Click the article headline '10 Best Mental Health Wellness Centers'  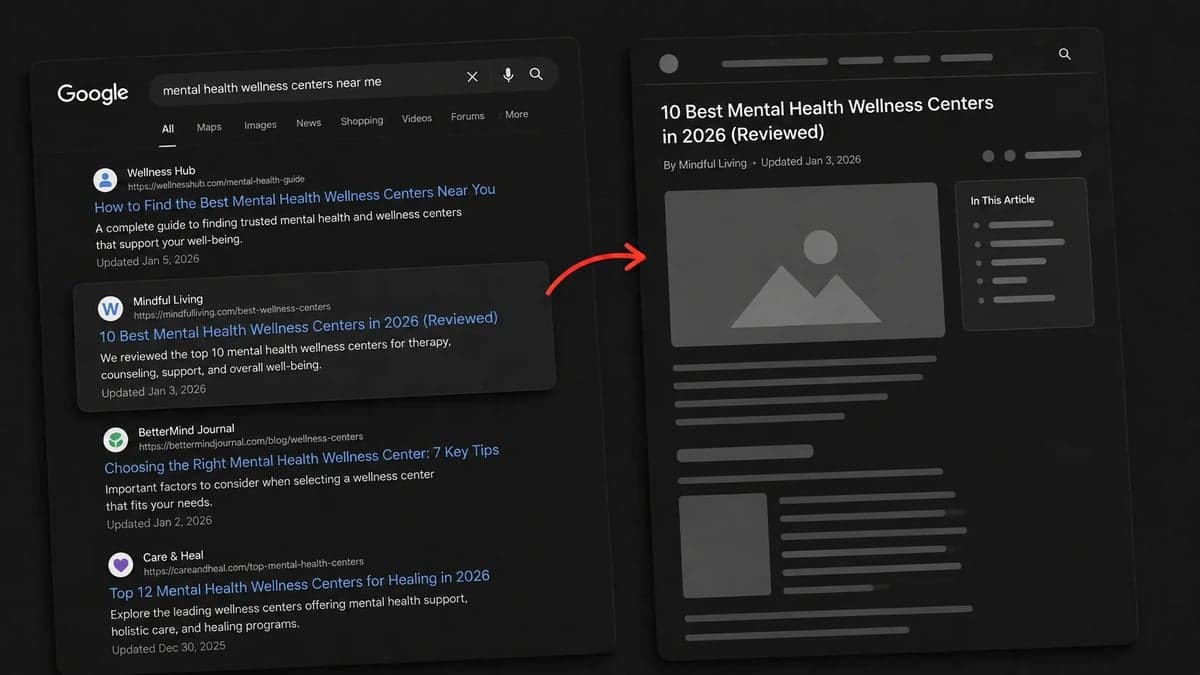click(x=827, y=118)
